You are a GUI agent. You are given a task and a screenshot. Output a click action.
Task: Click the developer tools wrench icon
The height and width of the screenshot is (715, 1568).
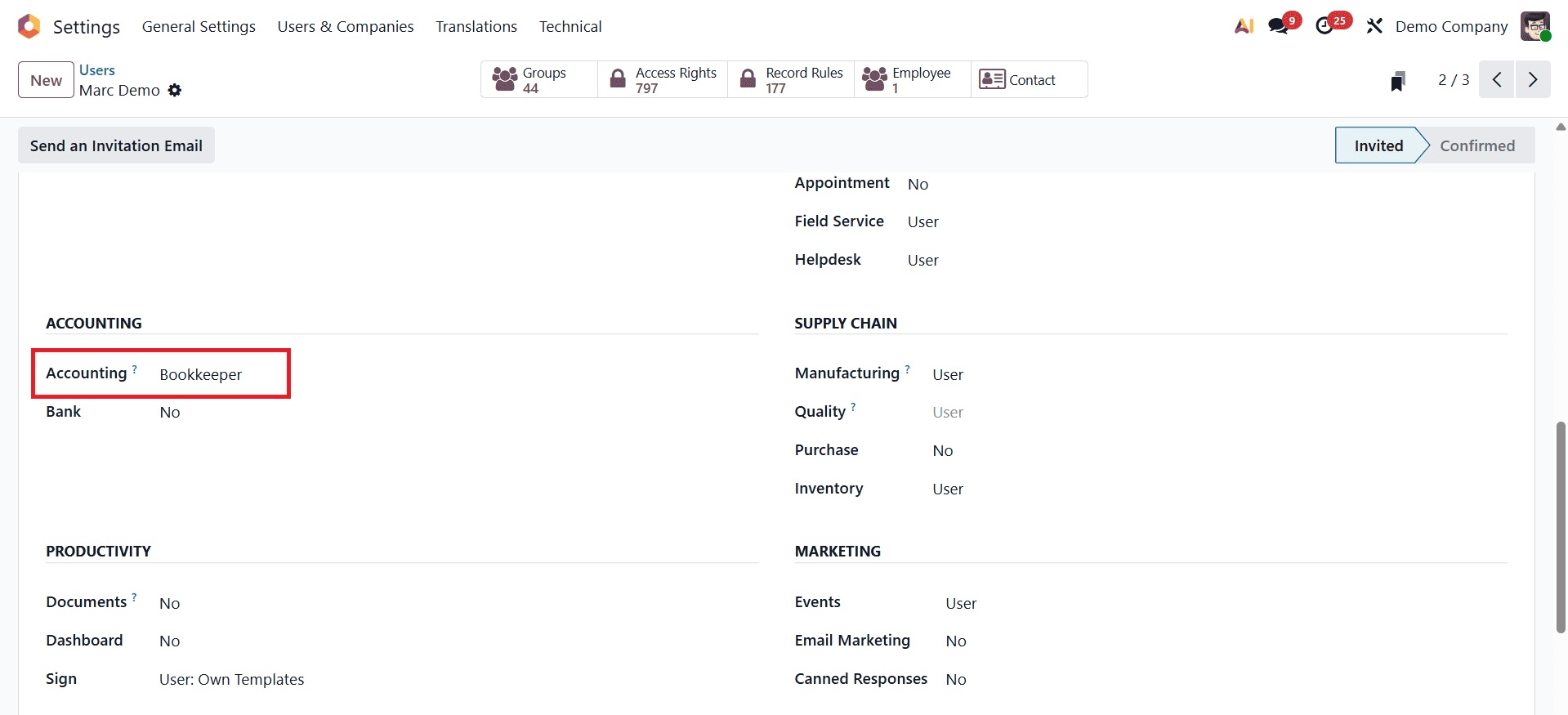[x=1374, y=25]
